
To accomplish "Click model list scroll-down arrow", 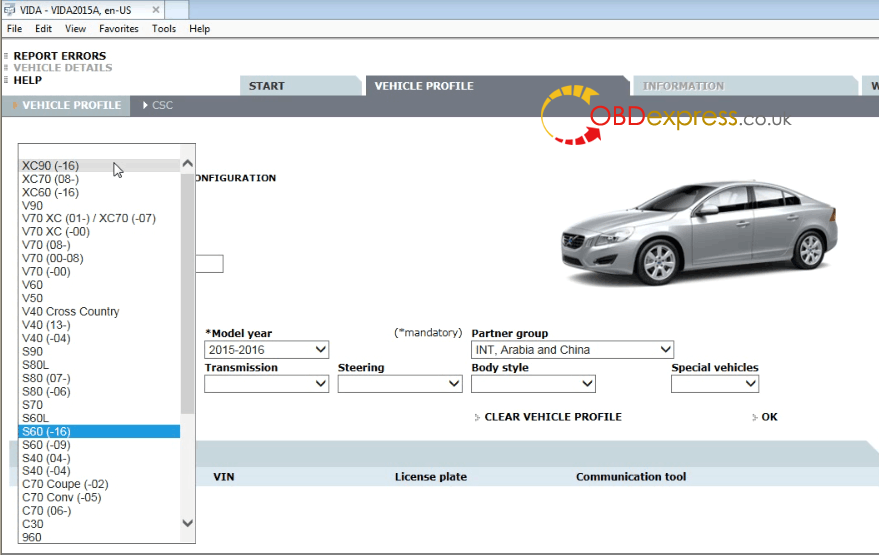I will [x=188, y=523].
